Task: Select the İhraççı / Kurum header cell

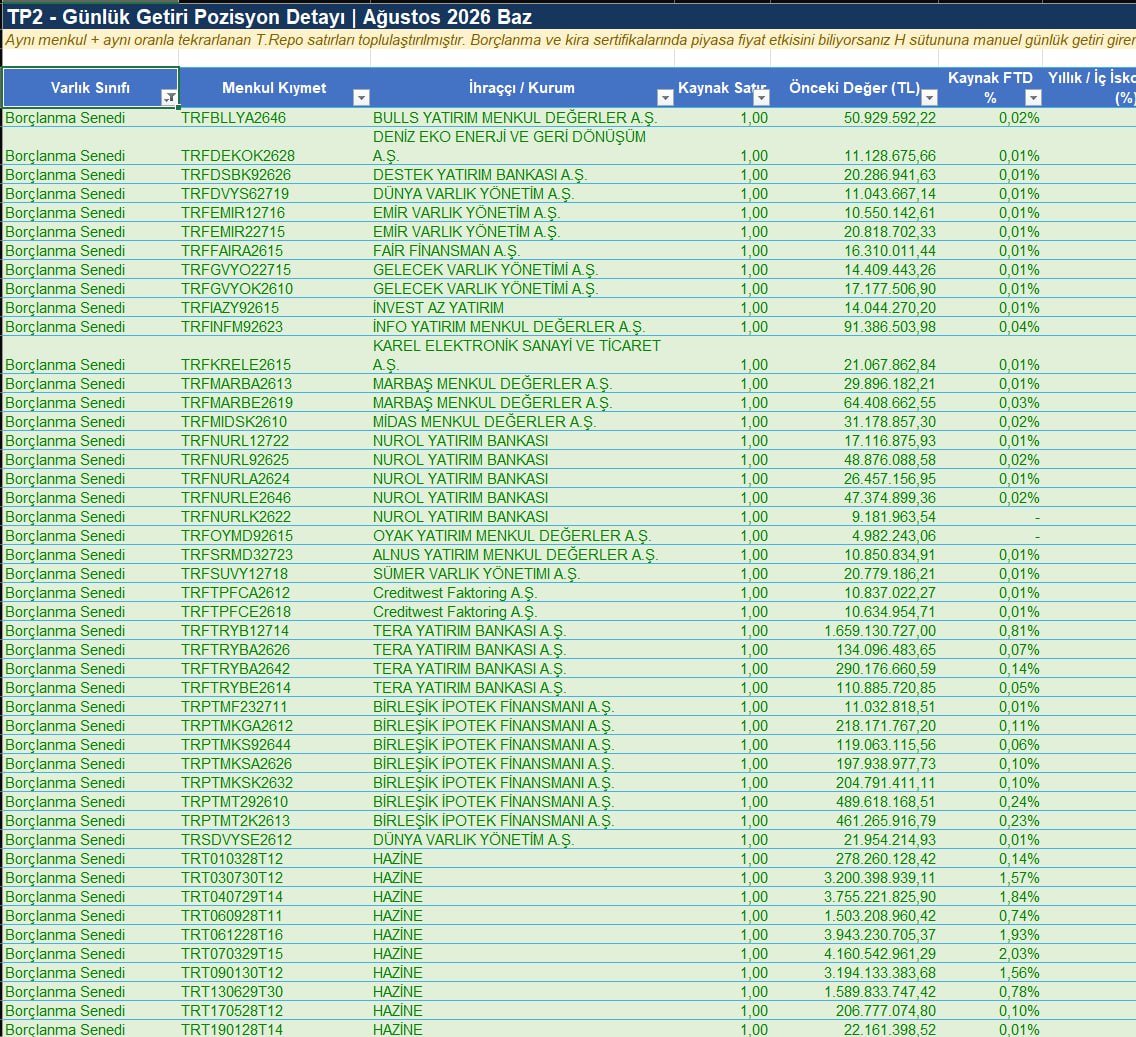Action: (522, 88)
